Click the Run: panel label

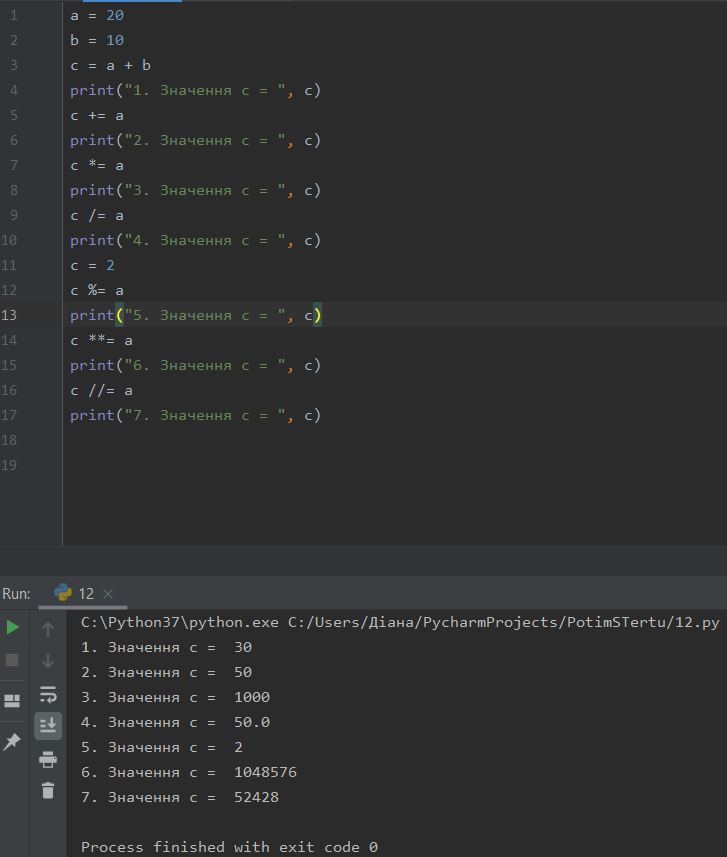coord(17,593)
